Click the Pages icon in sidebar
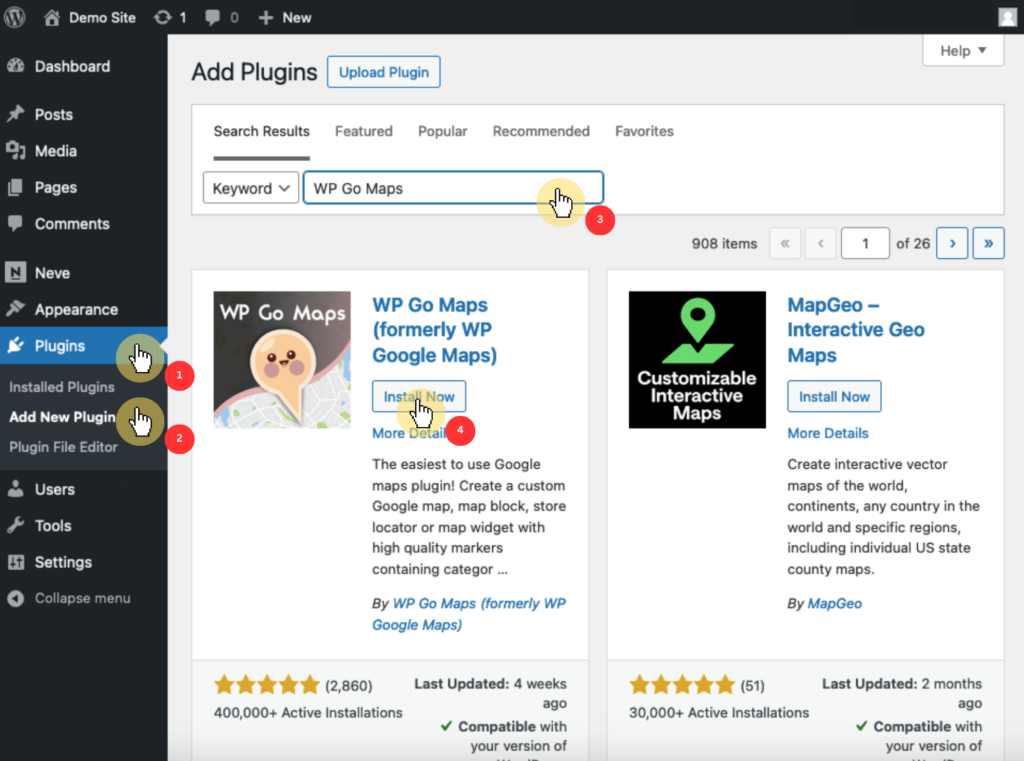This screenshot has height=761, width=1024. [16, 187]
